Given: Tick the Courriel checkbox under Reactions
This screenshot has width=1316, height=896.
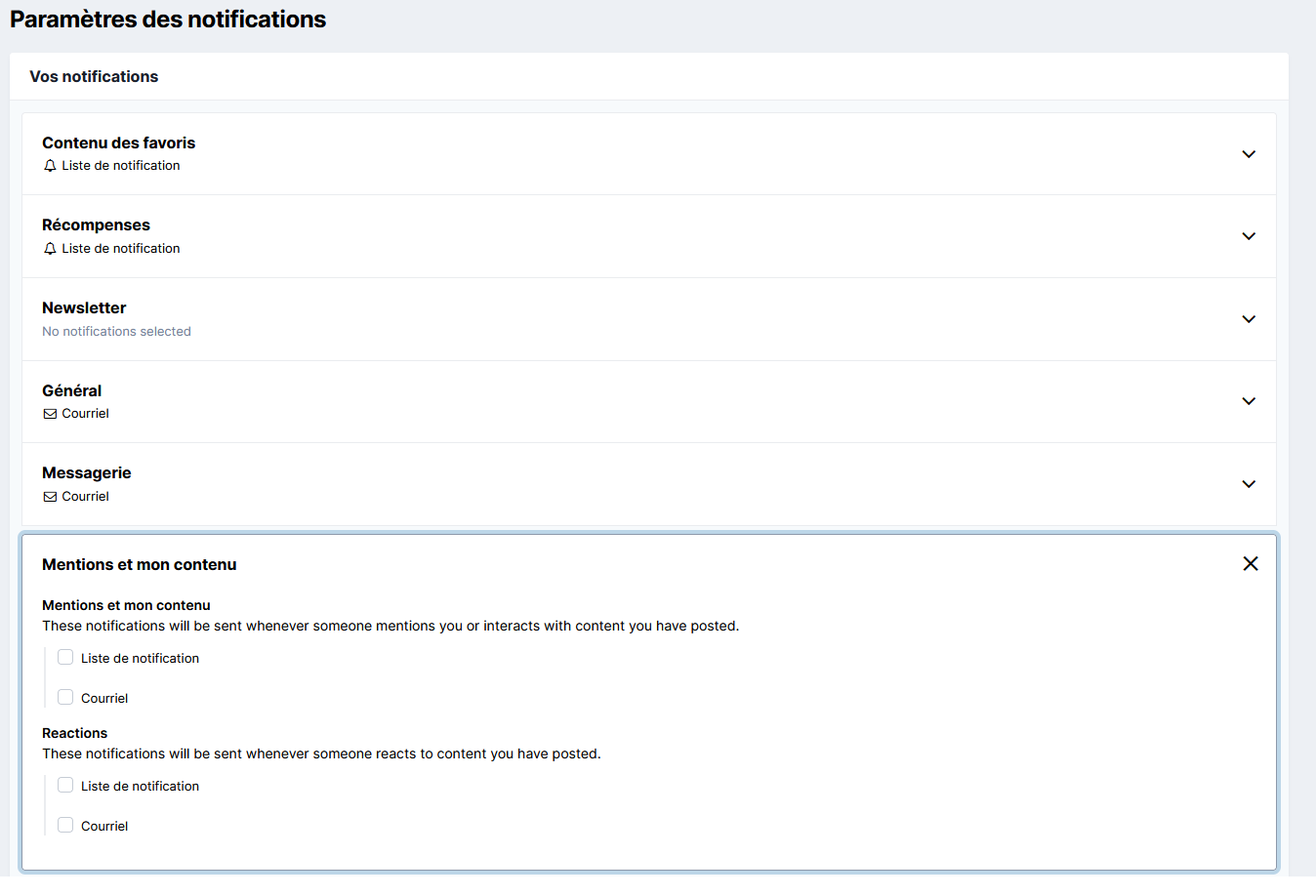Looking at the screenshot, I should [65, 825].
